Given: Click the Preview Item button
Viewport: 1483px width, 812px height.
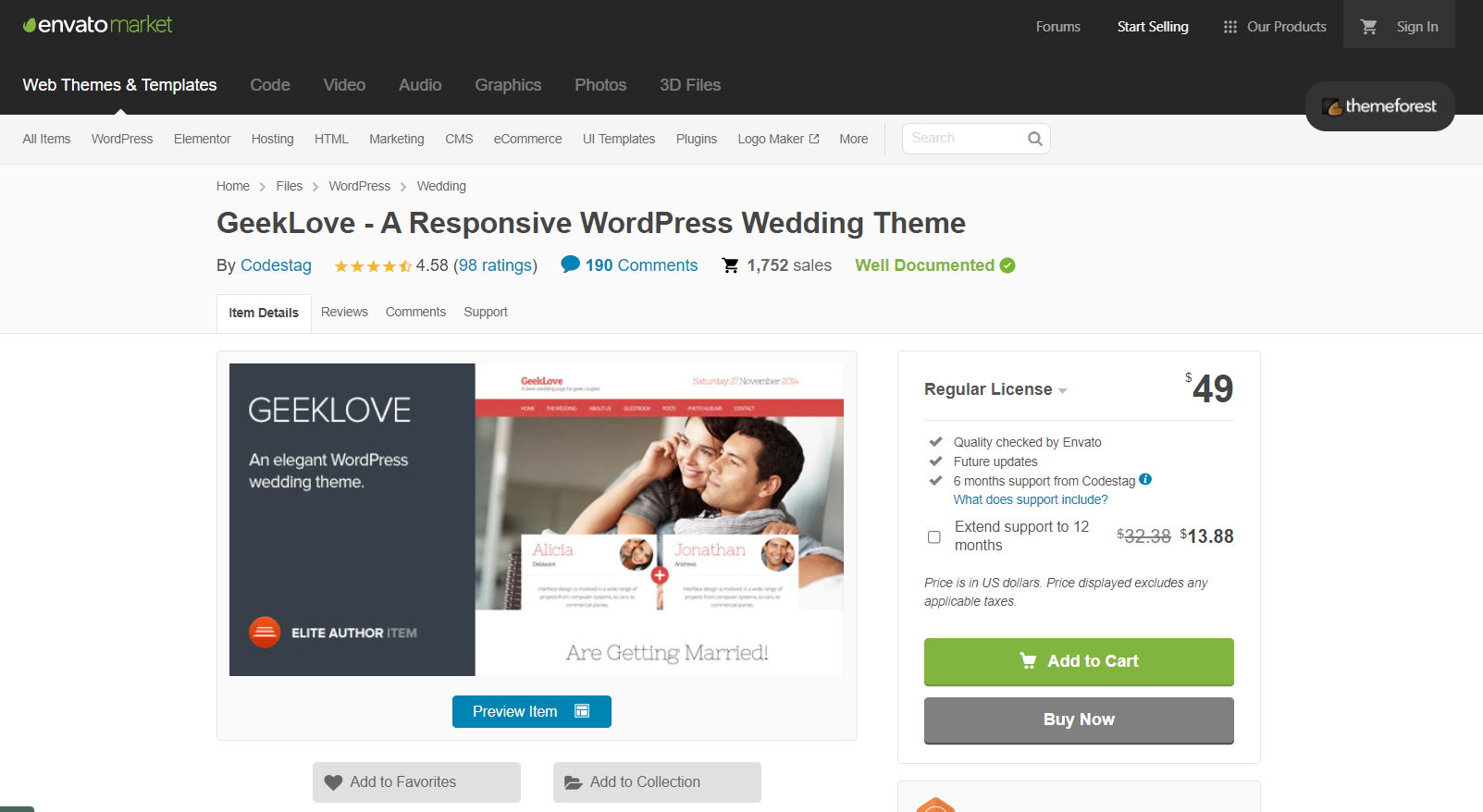Looking at the screenshot, I should tap(532, 711).
